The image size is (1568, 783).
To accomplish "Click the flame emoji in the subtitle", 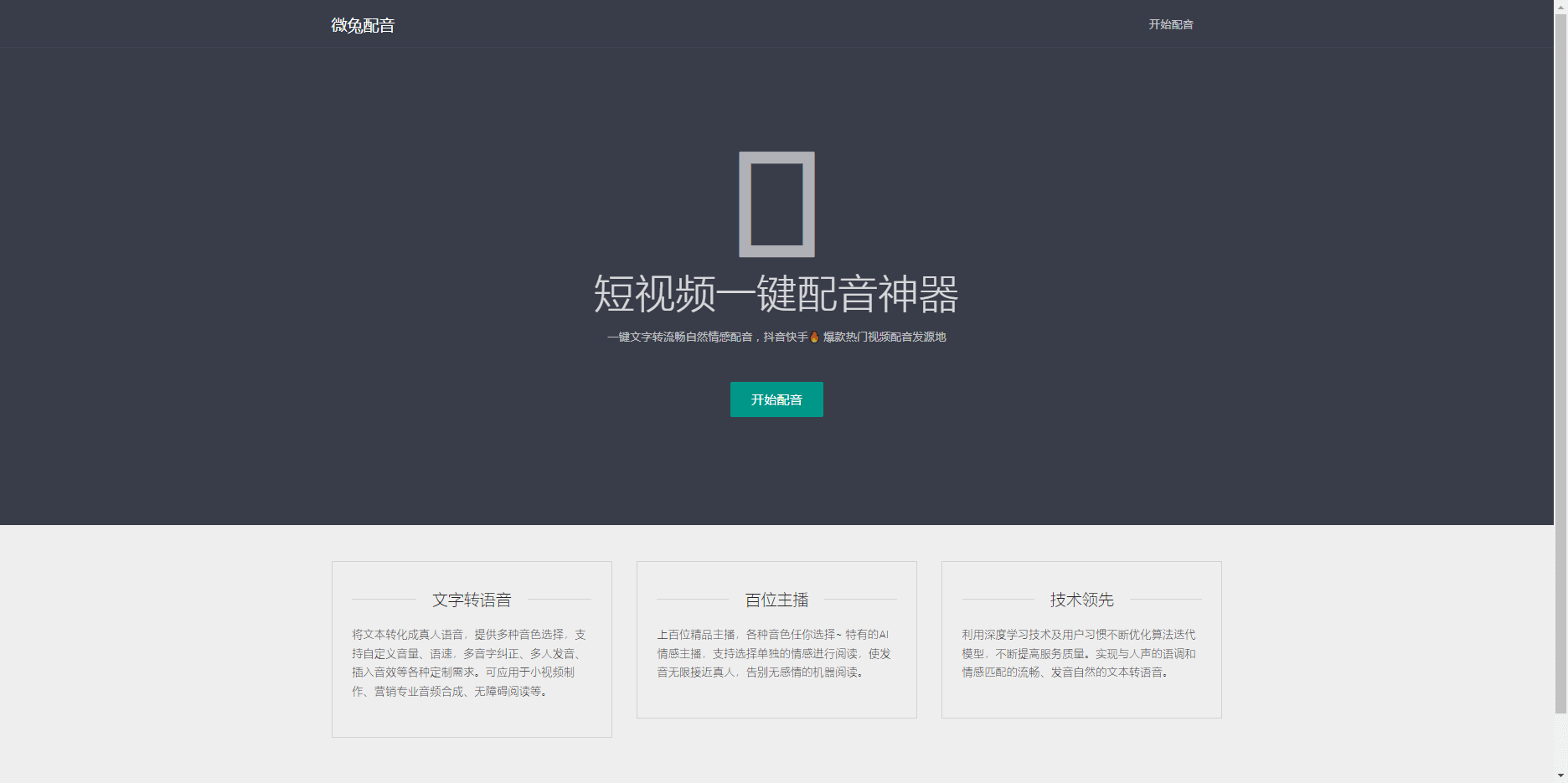I will coord(814,337).
